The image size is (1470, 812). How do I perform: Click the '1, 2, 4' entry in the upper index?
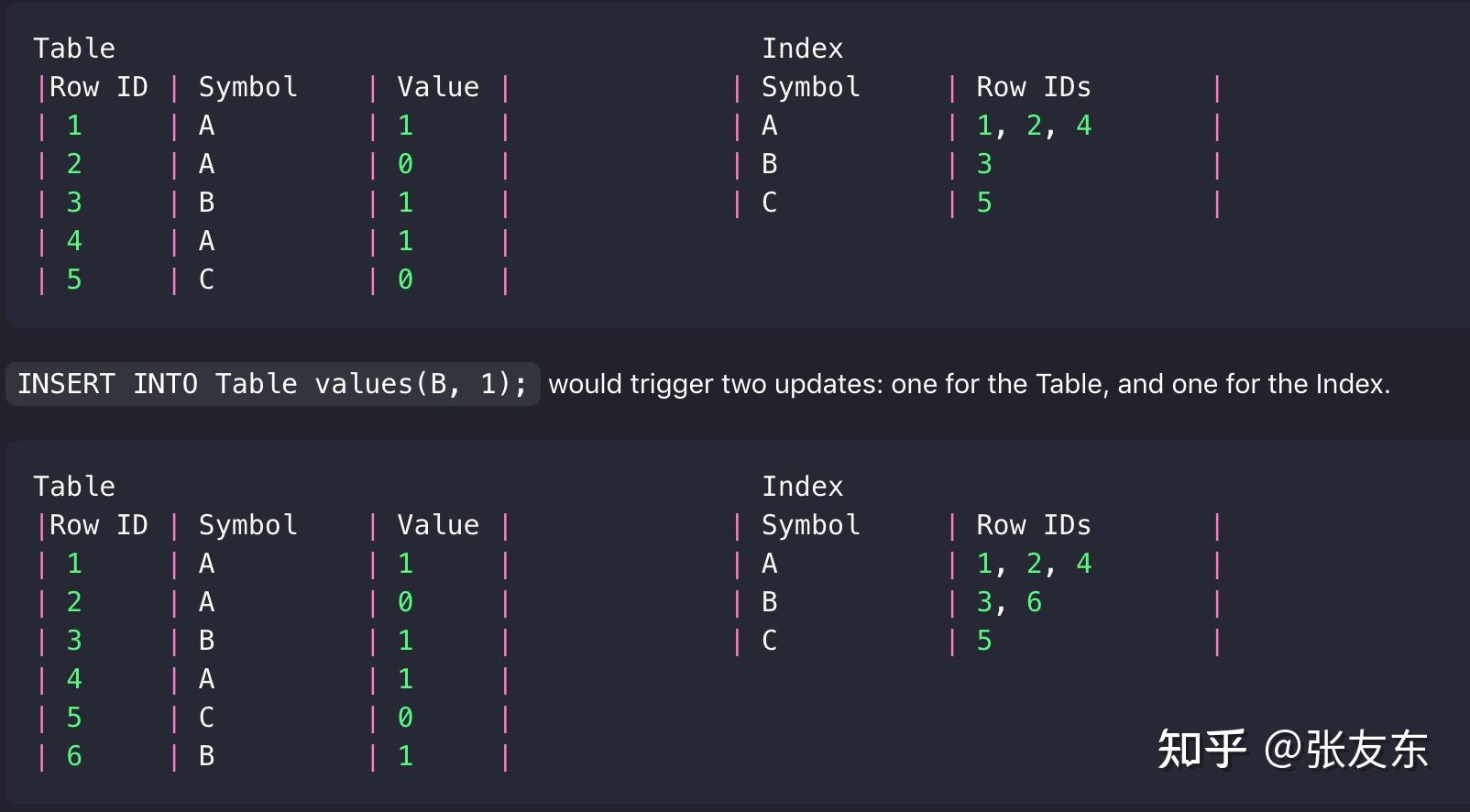pos(1034,126)
